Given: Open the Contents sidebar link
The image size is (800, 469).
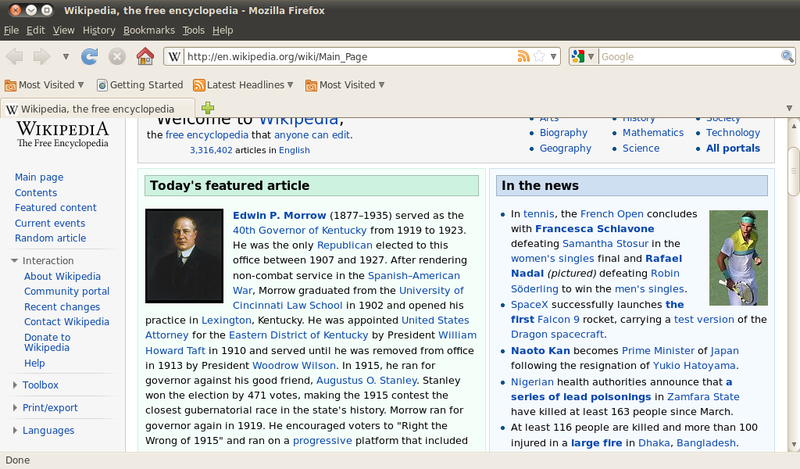Looking at the screenshot, I should click(36, 192).
